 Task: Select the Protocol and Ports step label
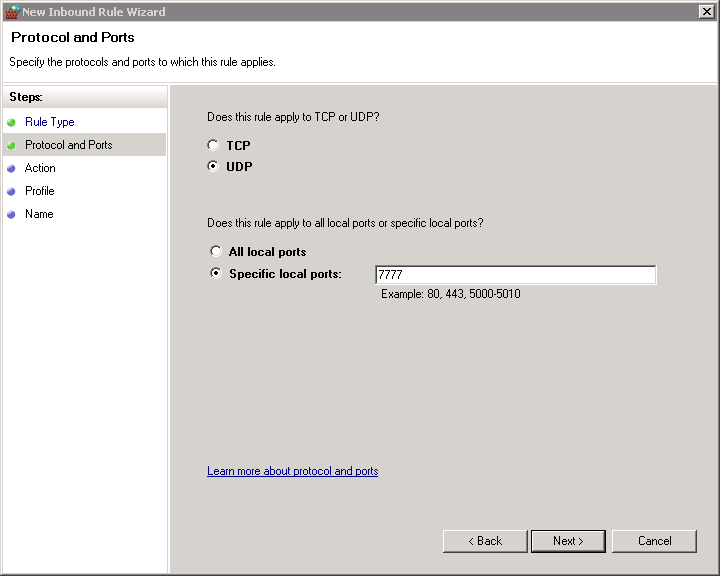69,145
